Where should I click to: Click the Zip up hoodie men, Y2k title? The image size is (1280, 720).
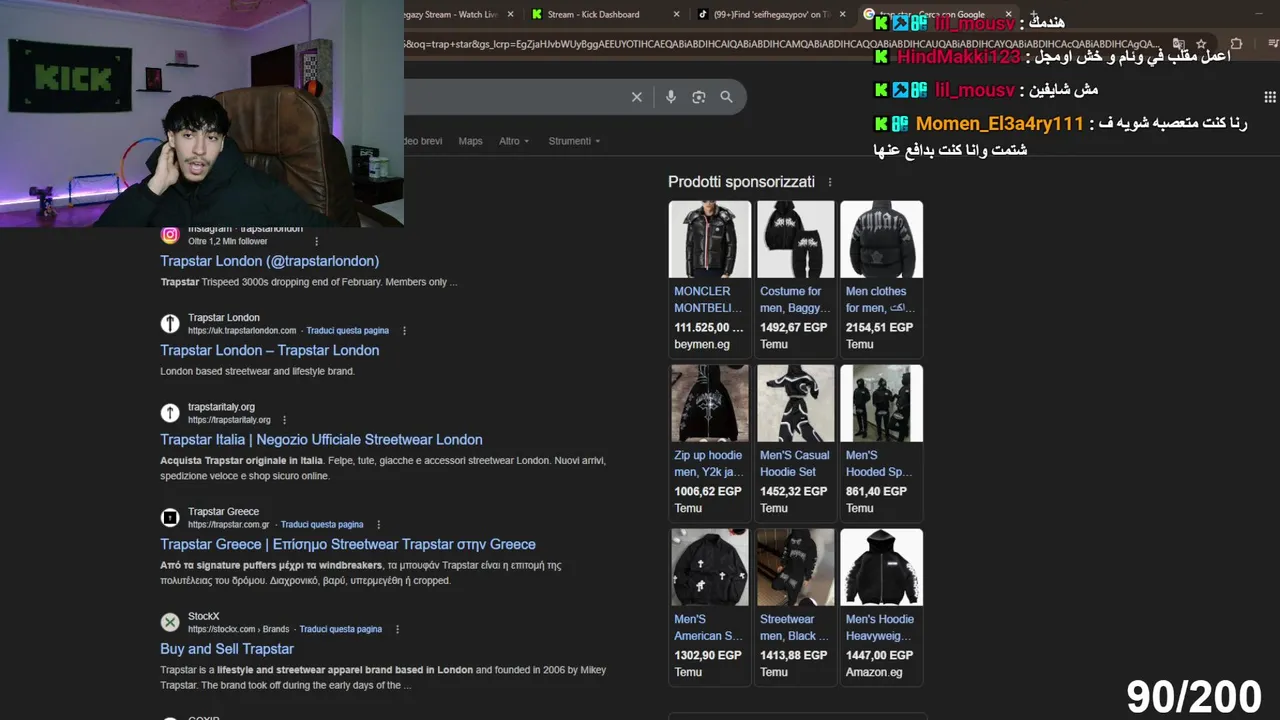[708, 464]
